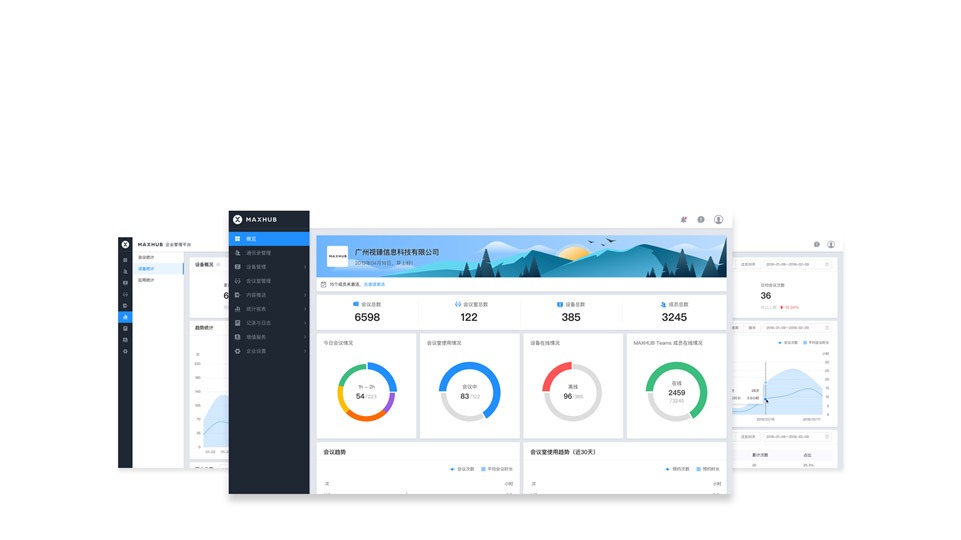This screenshot has height=540, width=961.
Task: Open the notification bell in the main header
Action: (x=684, y=219)
